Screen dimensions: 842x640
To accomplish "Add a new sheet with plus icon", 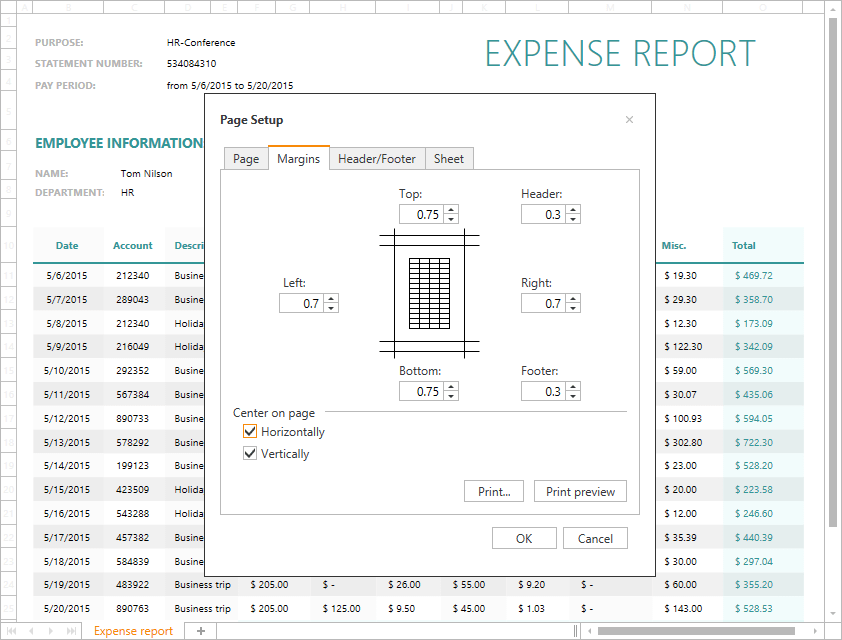I will (200, 631).
